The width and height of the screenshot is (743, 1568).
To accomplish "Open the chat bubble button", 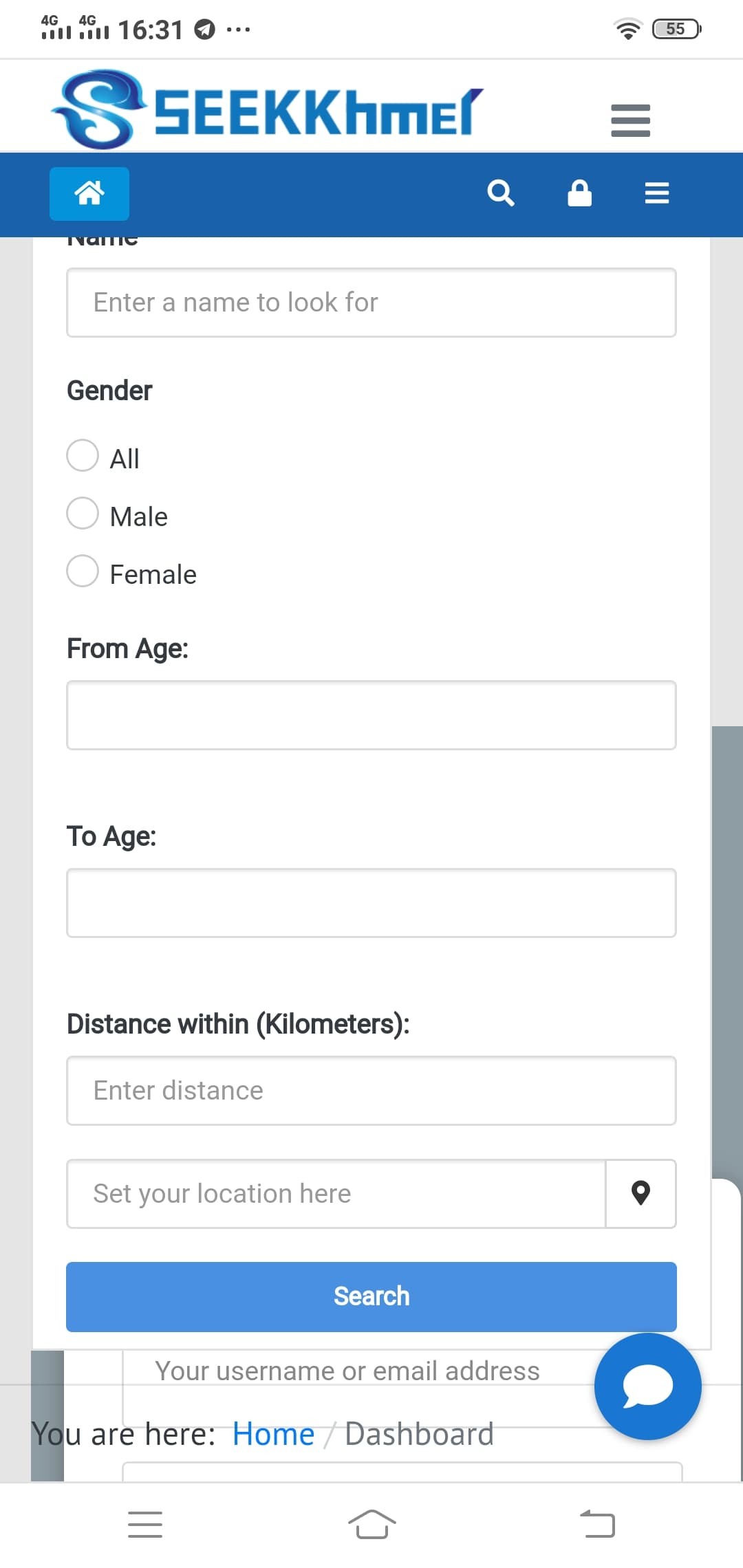I will tap(647, 1386).
